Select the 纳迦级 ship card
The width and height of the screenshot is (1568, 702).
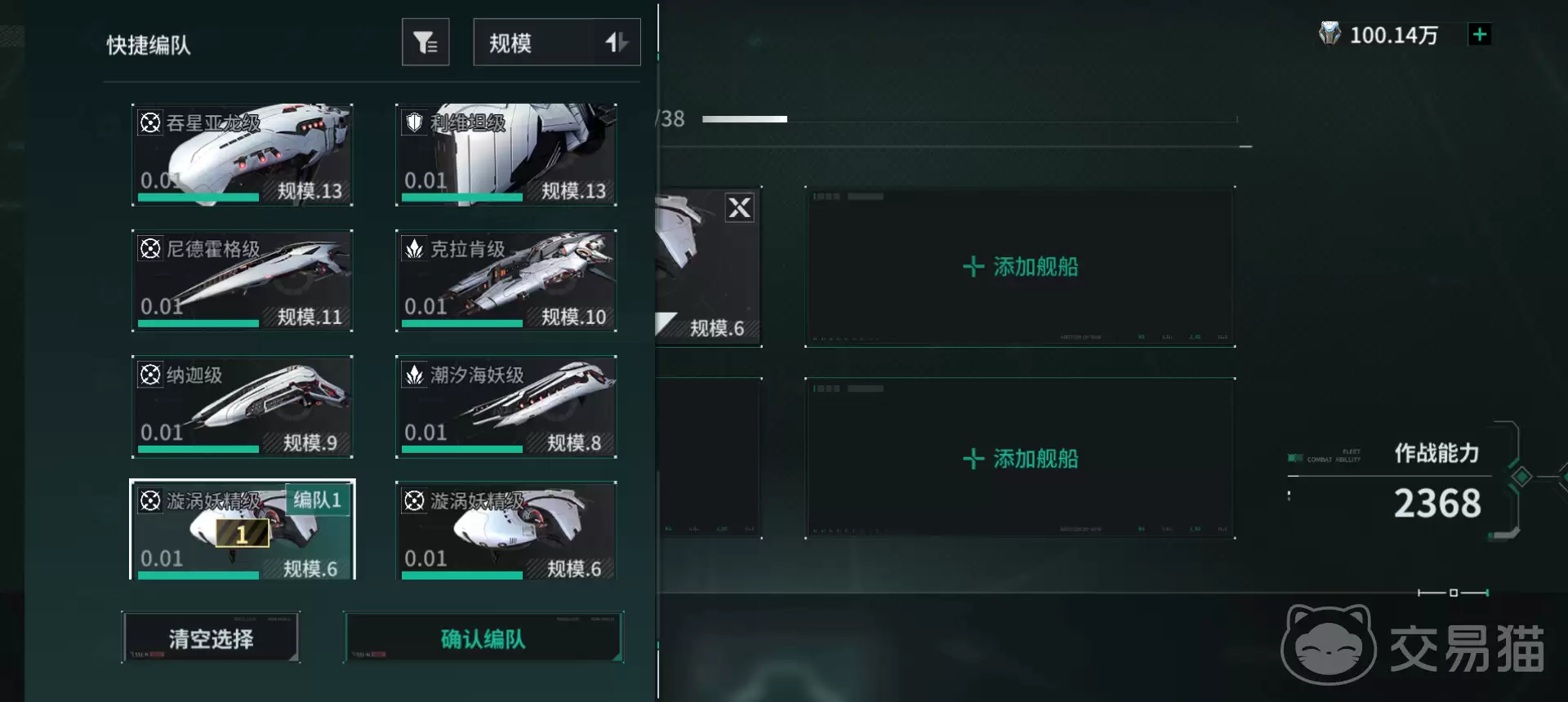coord(243,406)
